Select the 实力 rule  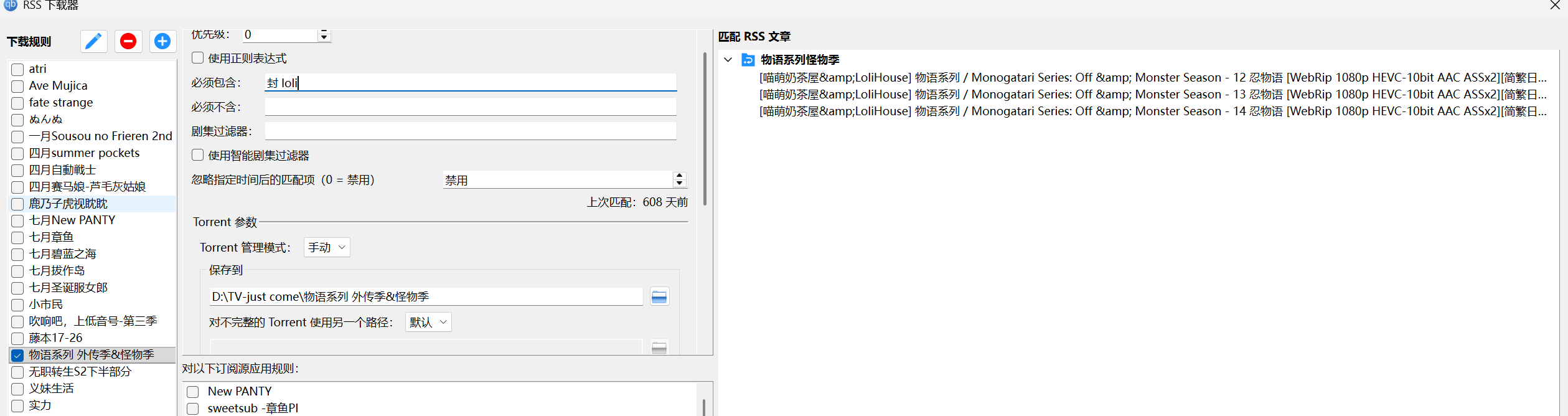[x=40, y=405]
